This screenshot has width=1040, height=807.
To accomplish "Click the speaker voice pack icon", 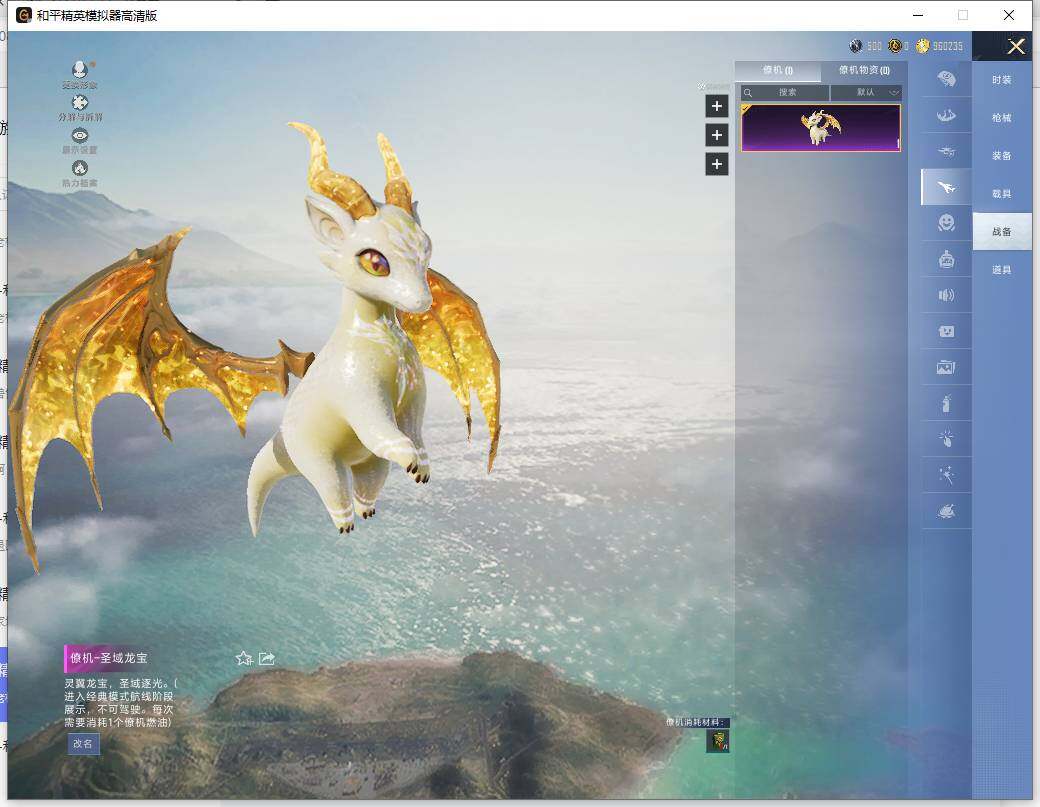I will pyautogui.click(x=946, y=295).
